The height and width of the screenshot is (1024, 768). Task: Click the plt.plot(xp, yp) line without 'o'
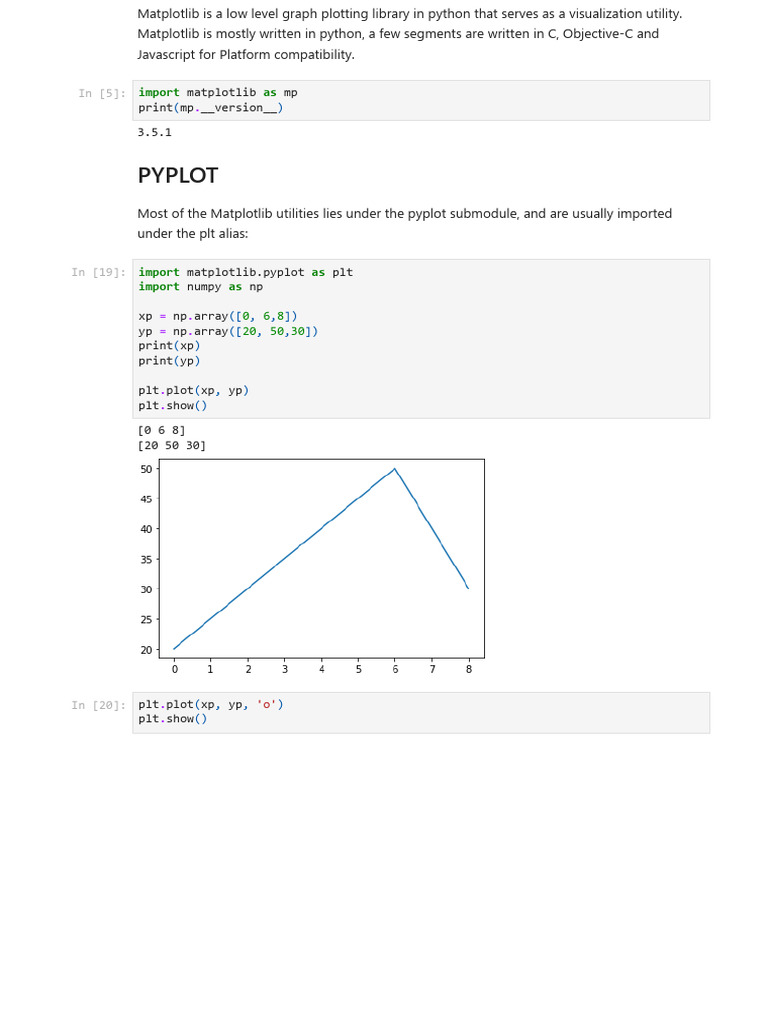(x=193, y=390)
